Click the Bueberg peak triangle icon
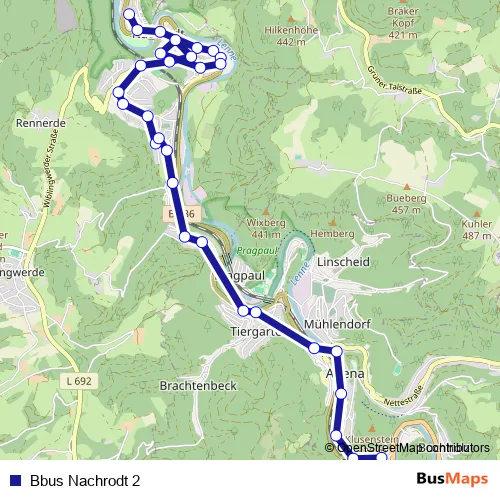 pos(407,187)
